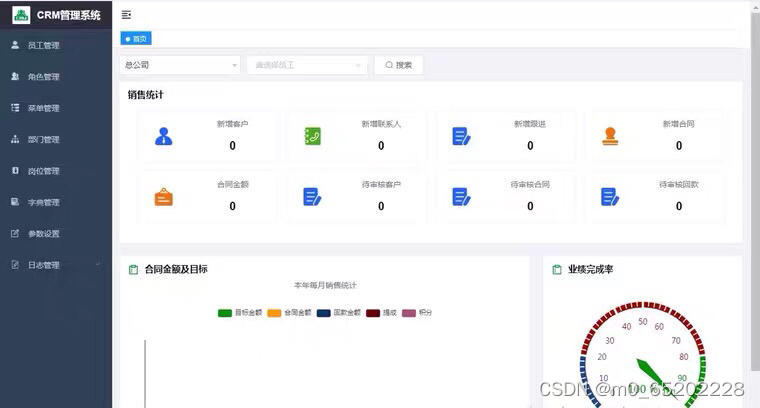This screenshot has height=408, width=760.
Task: Click the 新增合同 card label
Action: [x=679, y=124]
